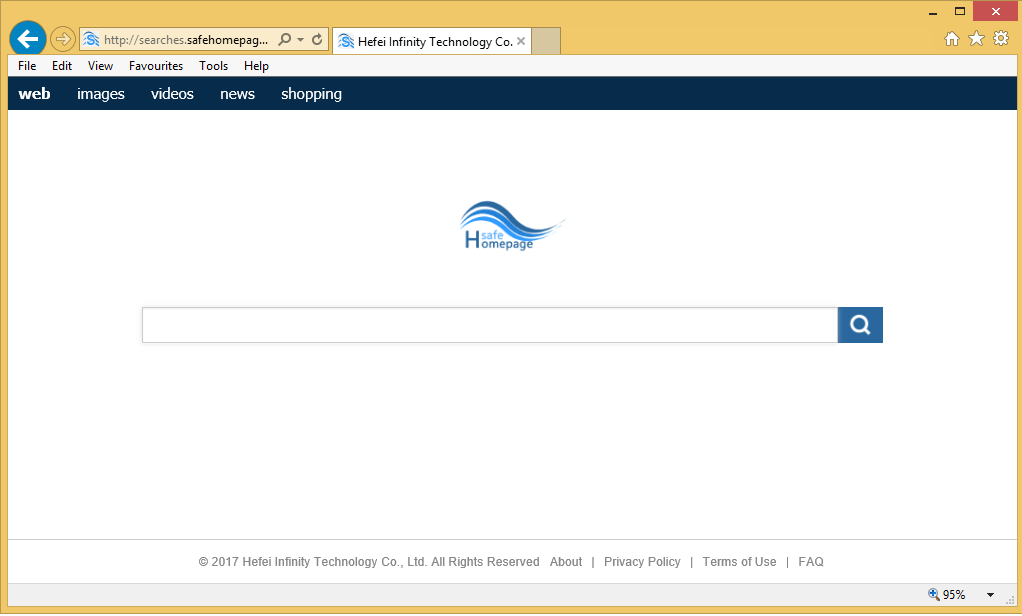Screen dimensions: 1022x616
Task: Refresh the page with the reload icon
Action: 318,40
